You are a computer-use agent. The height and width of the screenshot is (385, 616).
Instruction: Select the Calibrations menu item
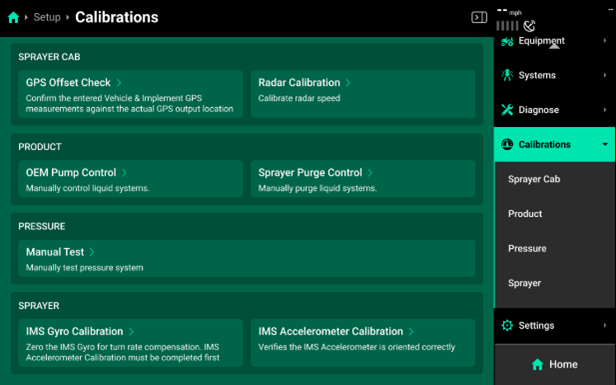point(554,144)
